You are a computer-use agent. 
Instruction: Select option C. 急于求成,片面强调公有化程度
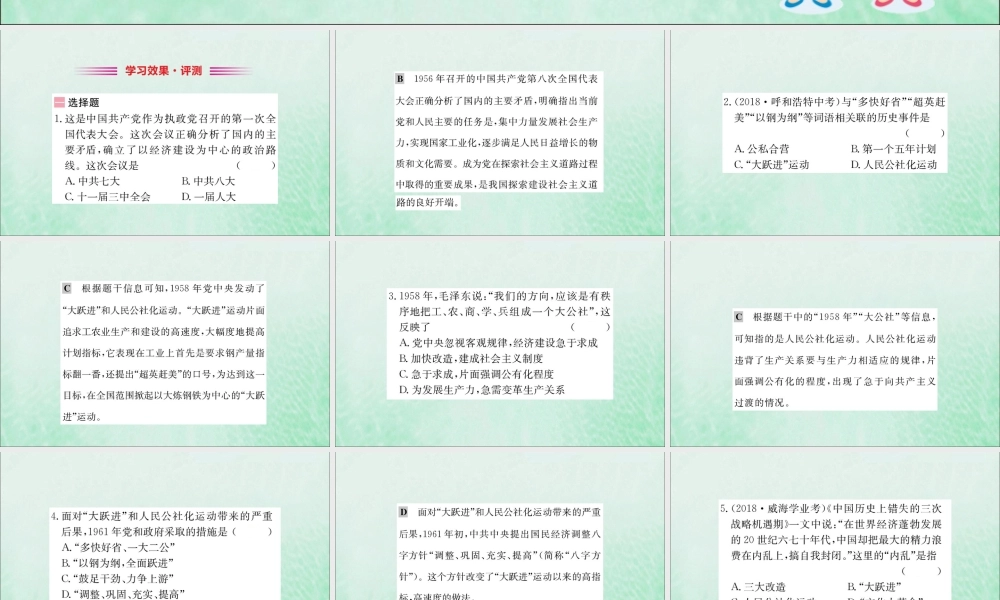[x=476, y=374]
